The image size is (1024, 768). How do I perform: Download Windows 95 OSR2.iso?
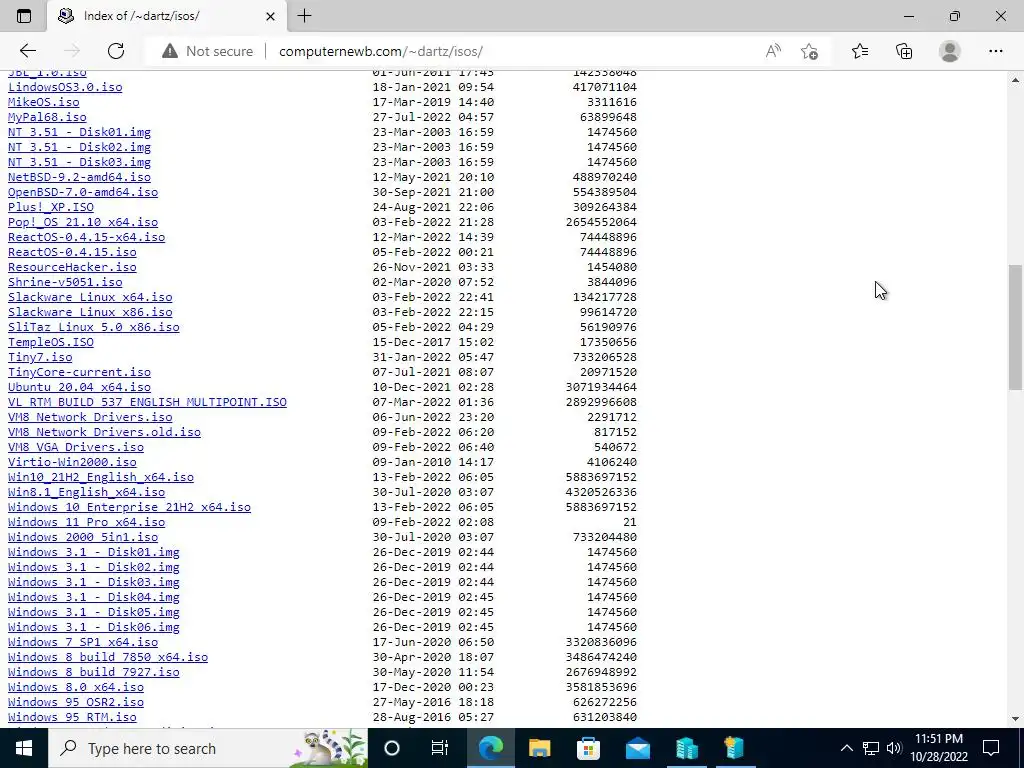[x=76, y=703]
